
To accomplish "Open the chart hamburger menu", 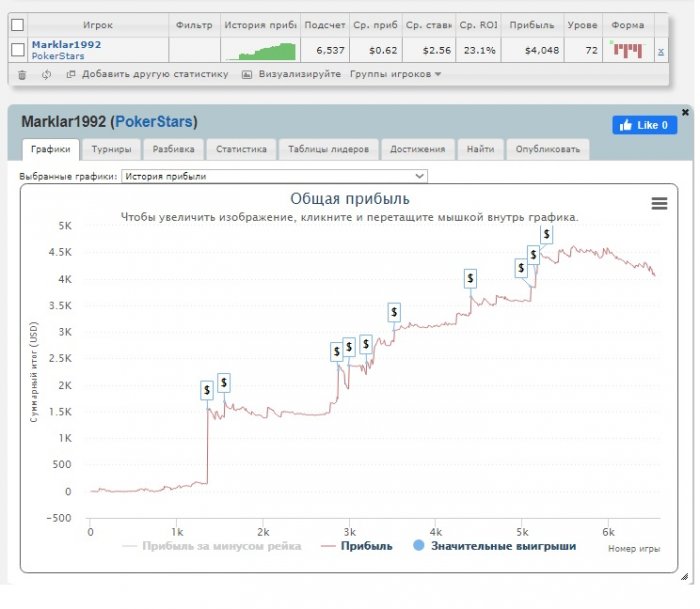I will pyautogui.click(x=659, y=204).
